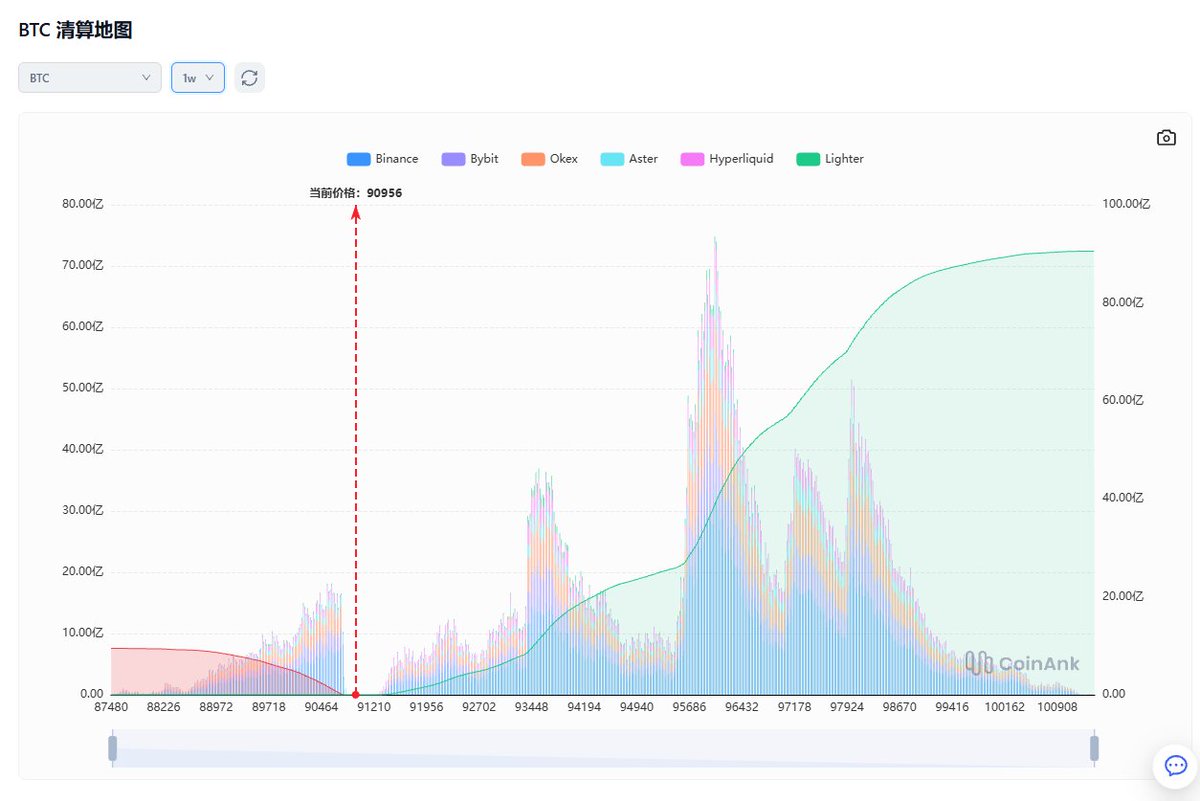Click the current price 90956 label
The width and height of the screenshot is (1200, 801).
tap(356, 193)
